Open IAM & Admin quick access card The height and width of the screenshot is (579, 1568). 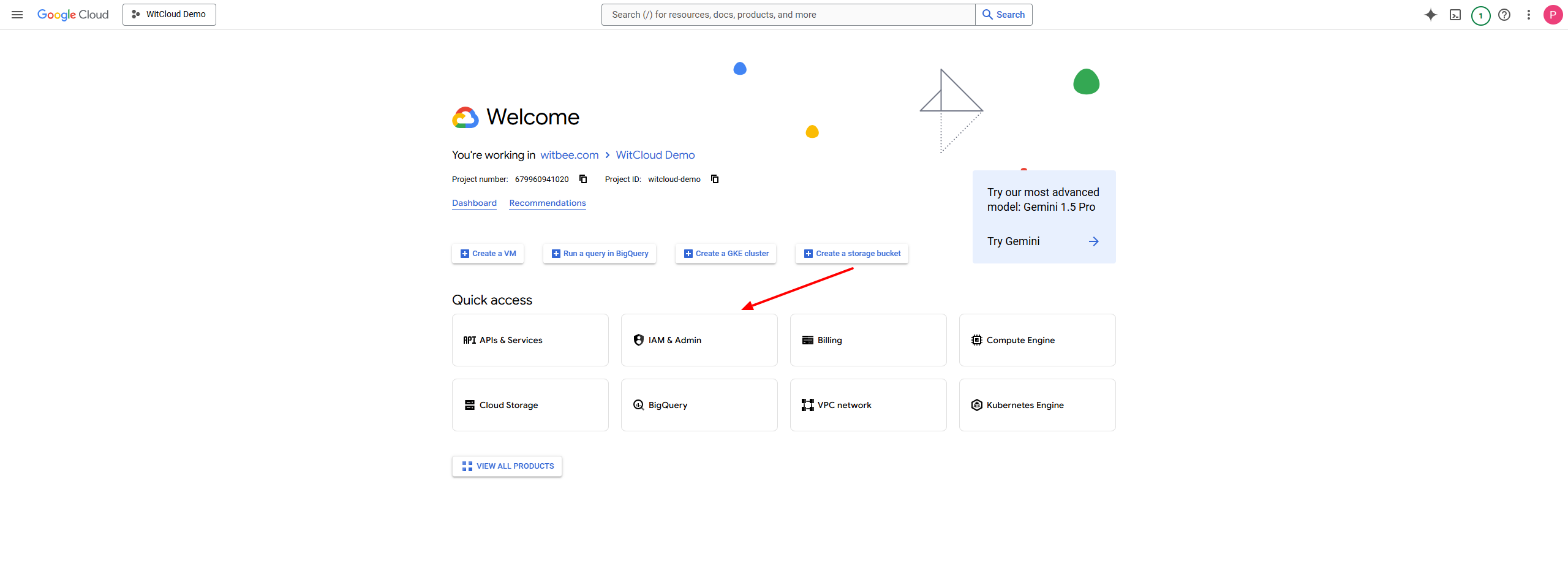(x=699, y=340)
